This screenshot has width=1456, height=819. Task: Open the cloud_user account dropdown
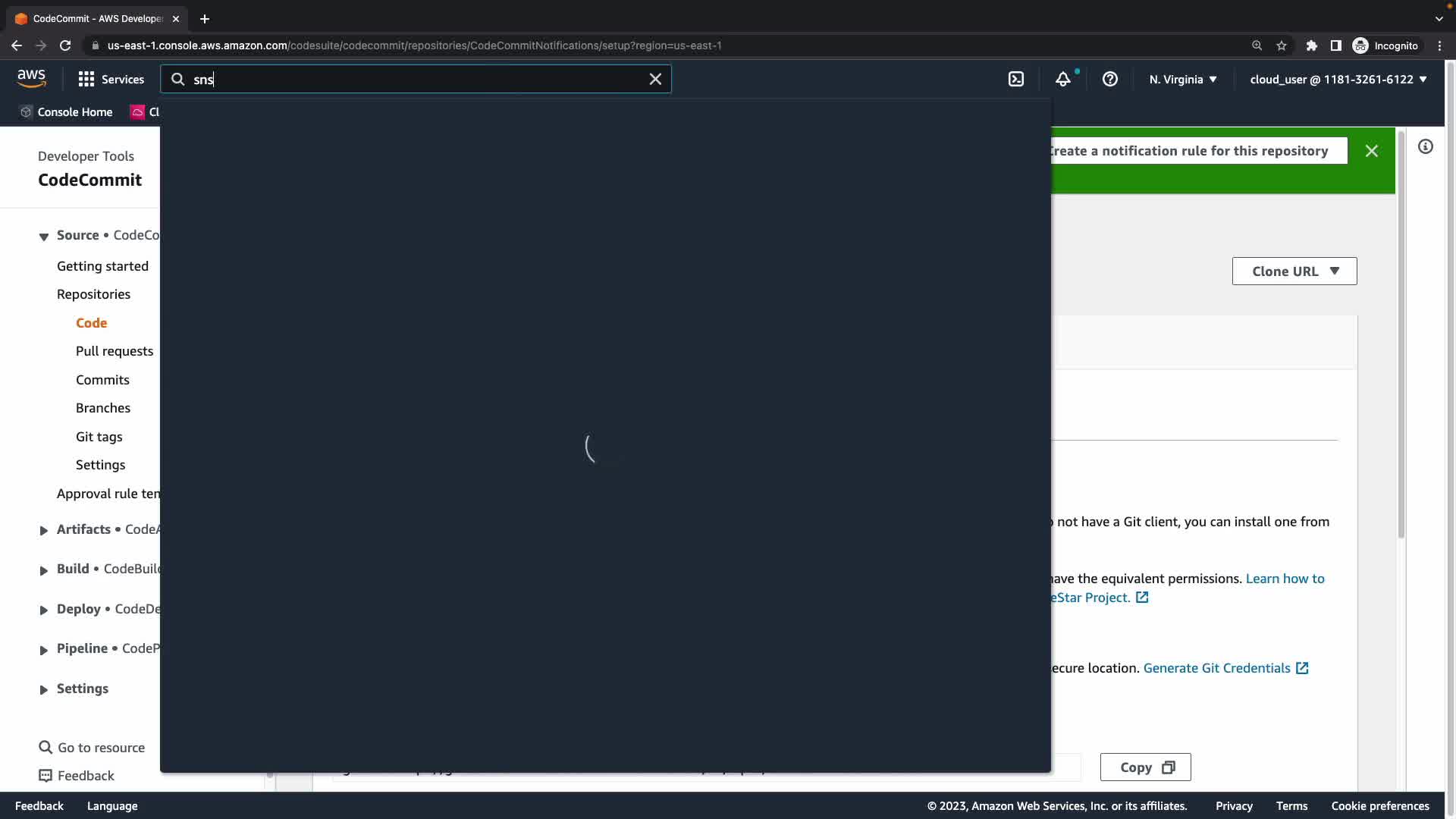click(x=1338, y=79)
